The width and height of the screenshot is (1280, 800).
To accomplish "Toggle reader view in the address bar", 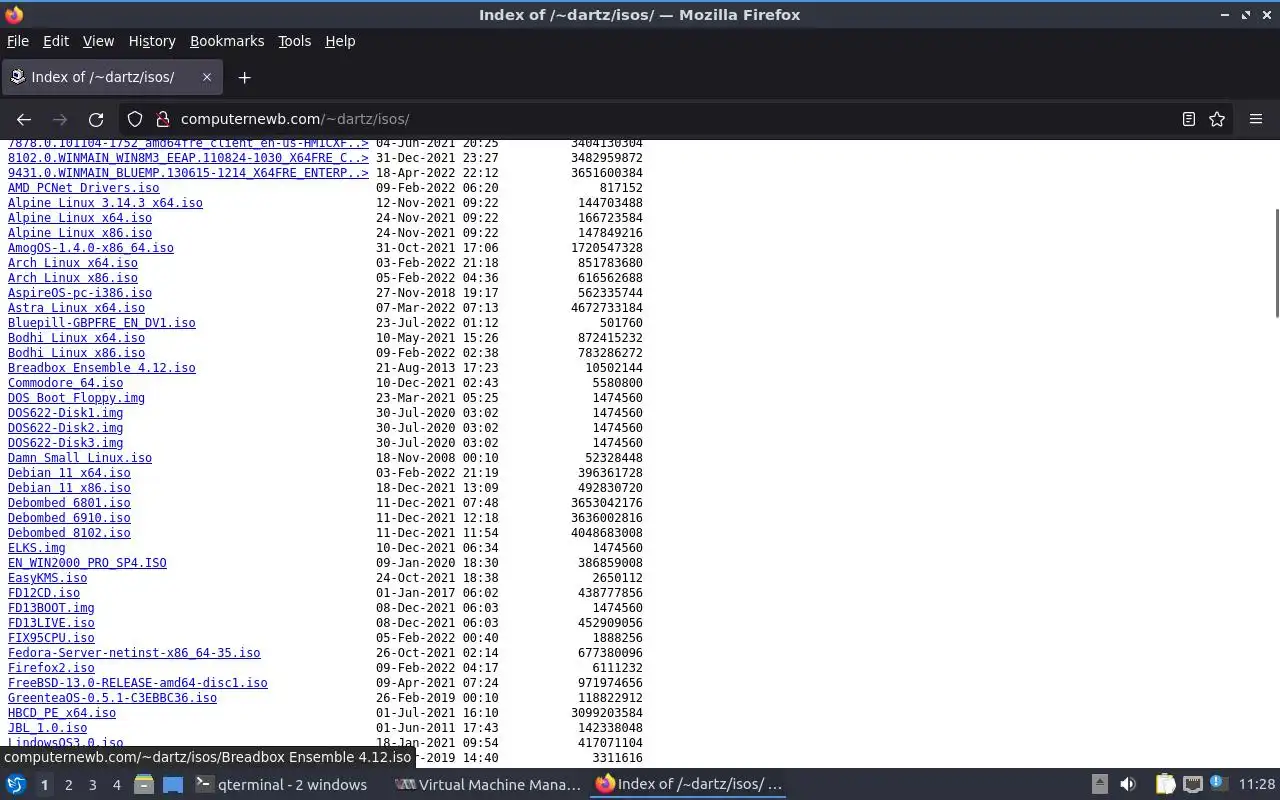I will pyautogui.click(x=1189, y=119).
